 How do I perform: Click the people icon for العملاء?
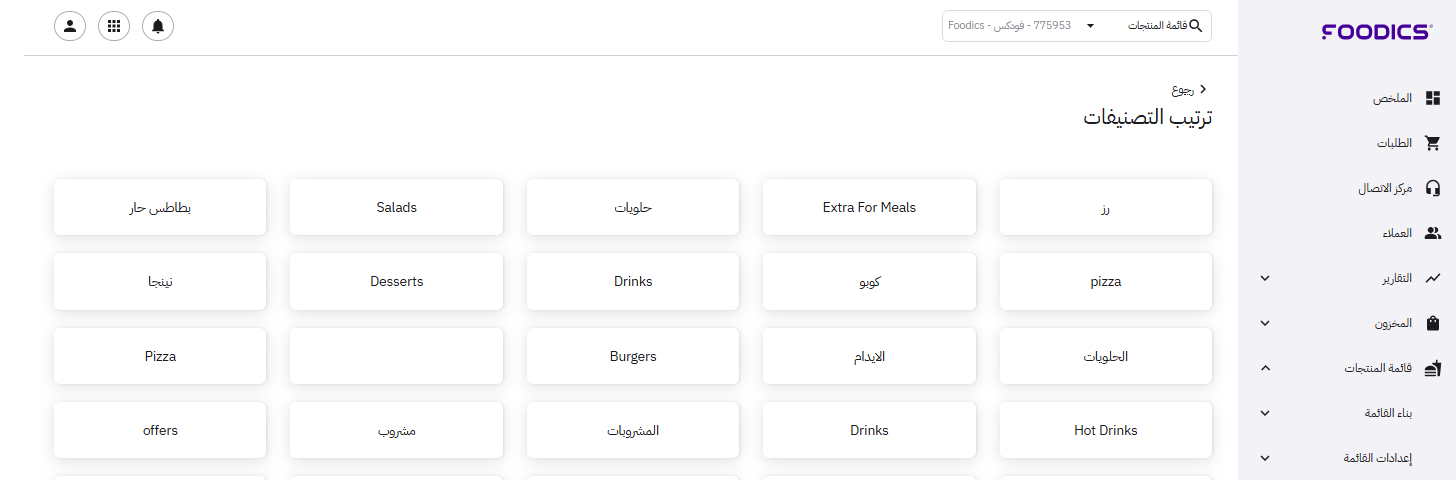(1433, 233)
